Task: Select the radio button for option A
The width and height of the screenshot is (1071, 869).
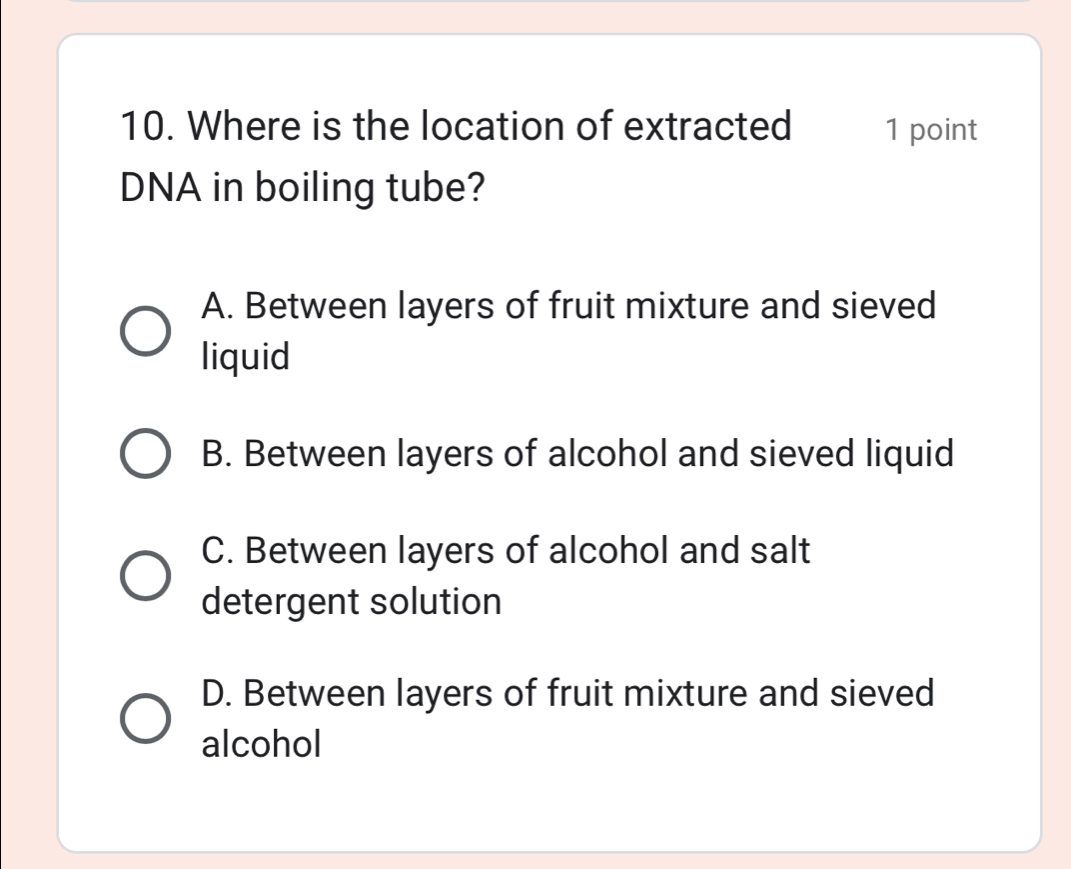Action: (144, 331)
